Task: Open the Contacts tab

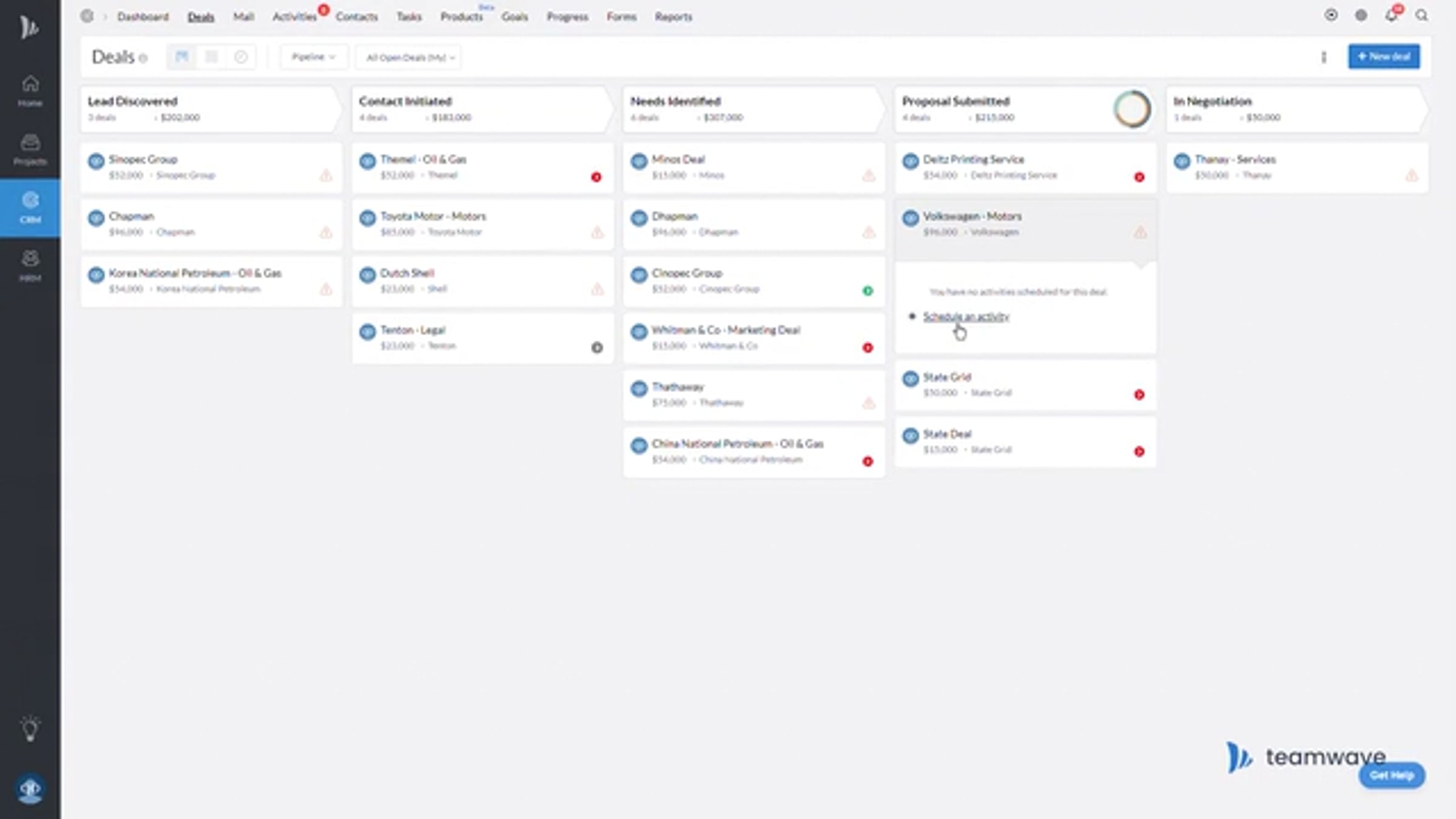Action: click(x=357, y=17)
